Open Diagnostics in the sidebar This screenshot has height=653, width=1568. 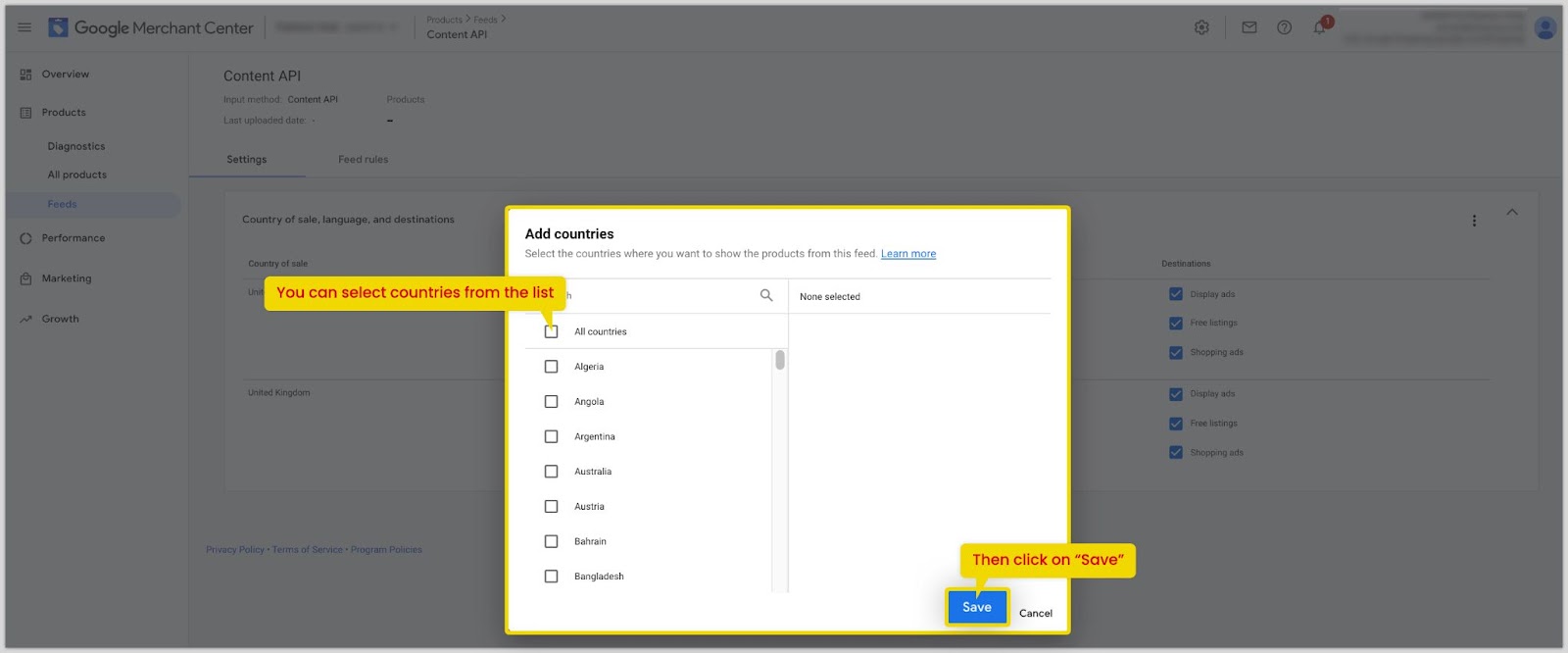tap(76, 146)
